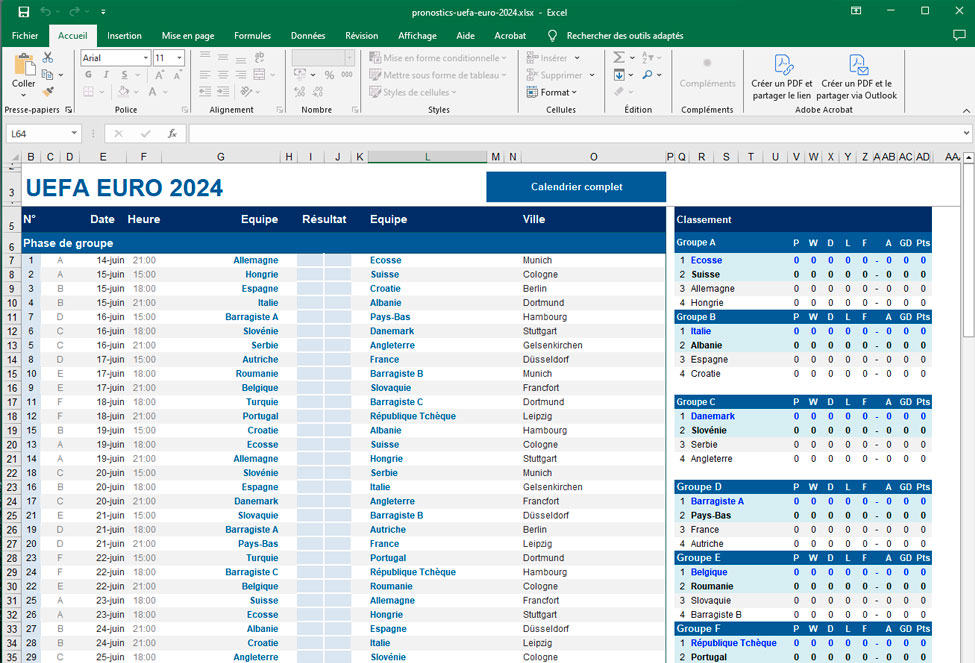Click the comments speech bubble icon
Screen dimensions: 975x663
coord(959,35)
